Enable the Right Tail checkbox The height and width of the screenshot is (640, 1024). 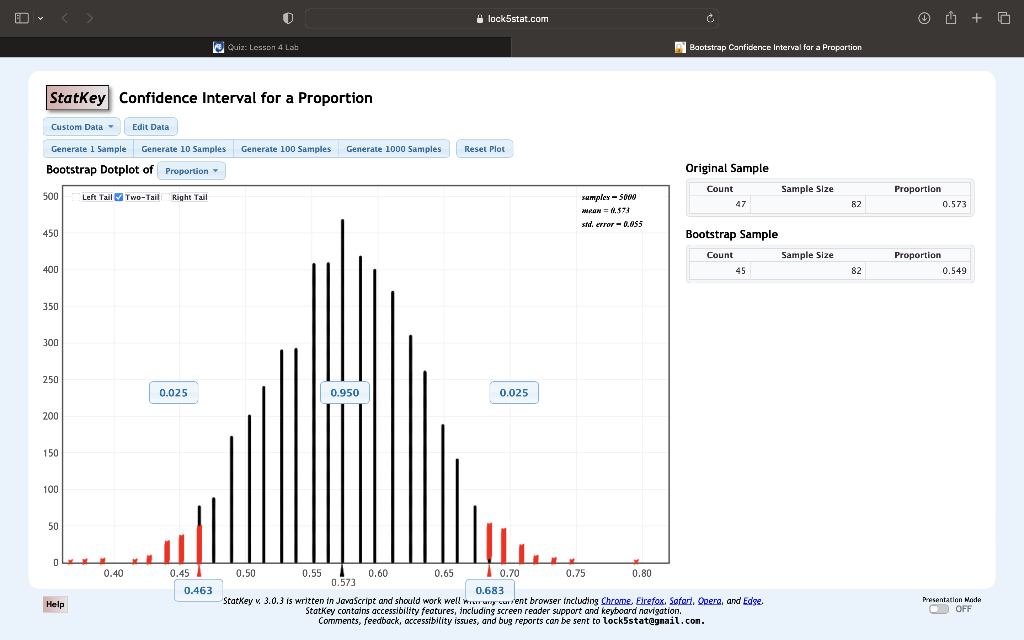(167, 197)
